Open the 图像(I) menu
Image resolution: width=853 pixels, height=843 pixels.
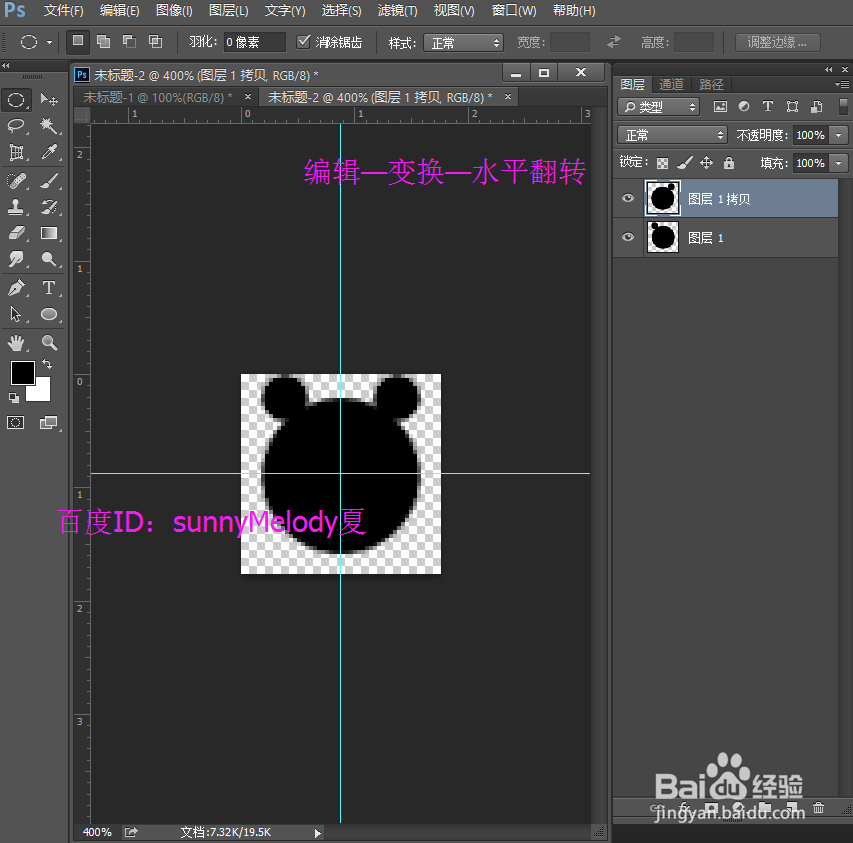tap(174, 11)
